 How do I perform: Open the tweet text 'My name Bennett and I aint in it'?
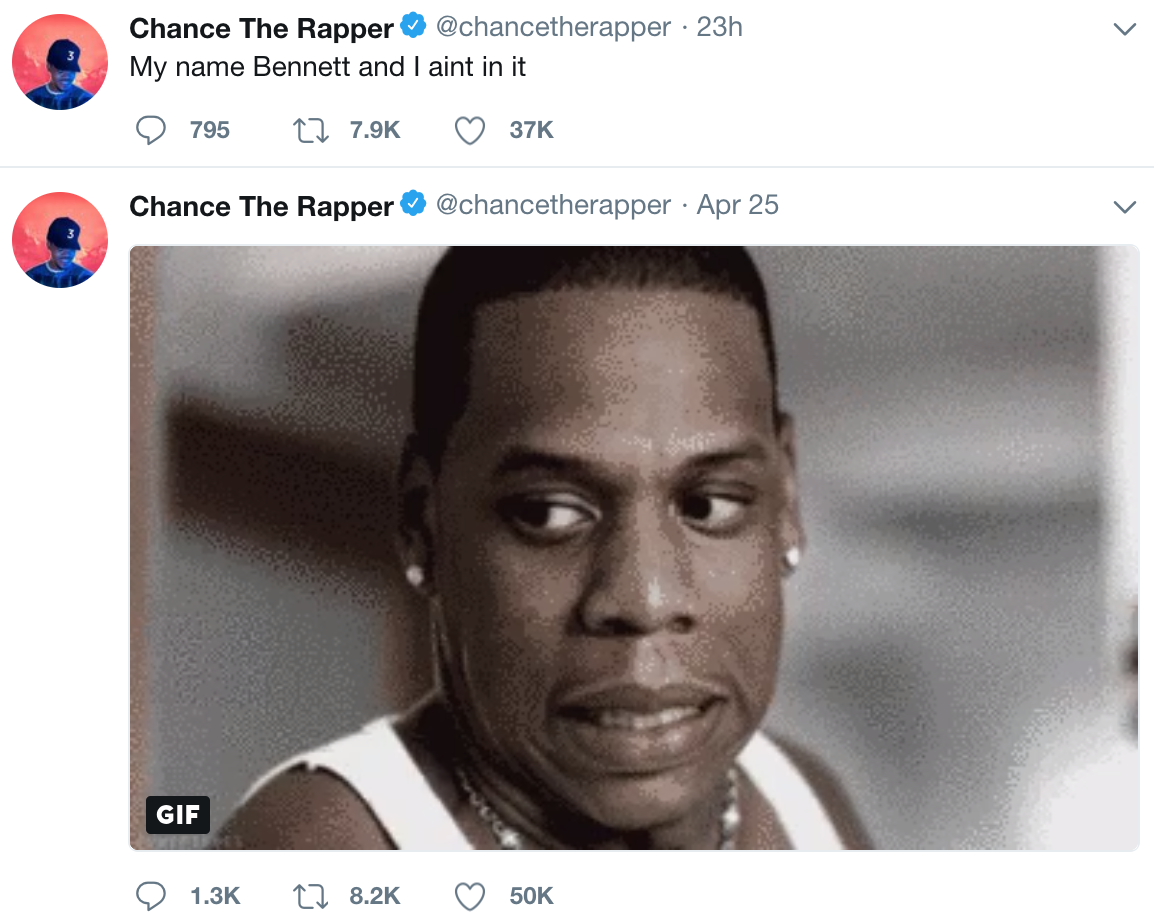328,67
